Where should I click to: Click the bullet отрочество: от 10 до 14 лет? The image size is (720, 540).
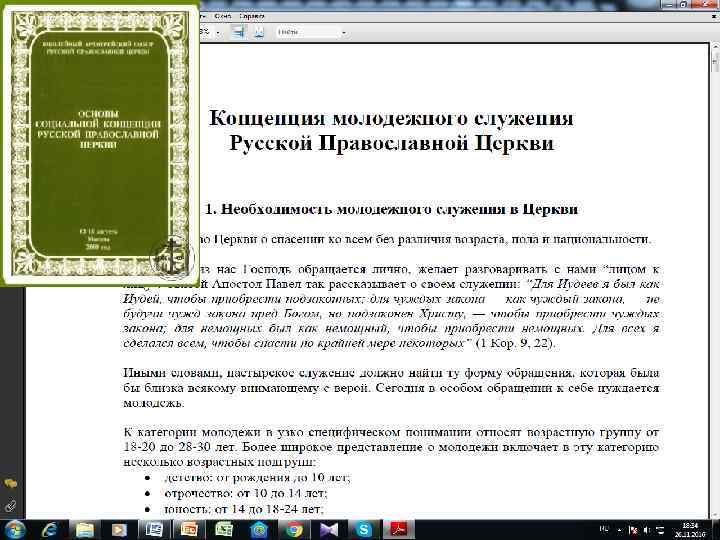[246, 493]
